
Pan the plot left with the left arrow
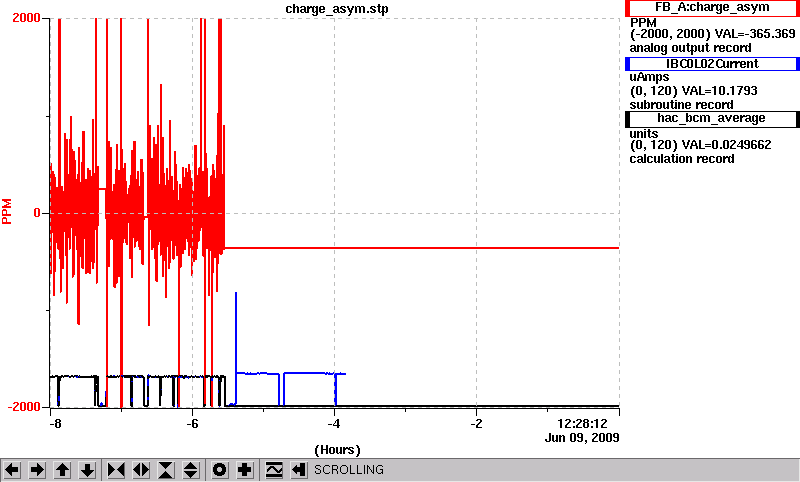(x=12, y=470)
